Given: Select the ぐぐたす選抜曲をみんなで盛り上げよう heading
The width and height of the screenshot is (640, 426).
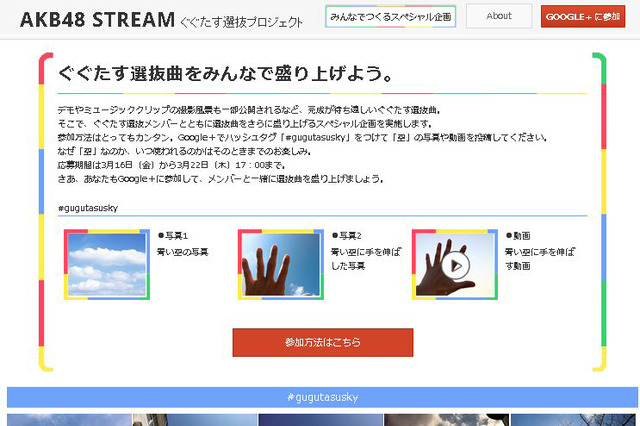Looking at the screenshot, I should click(225, 73).
